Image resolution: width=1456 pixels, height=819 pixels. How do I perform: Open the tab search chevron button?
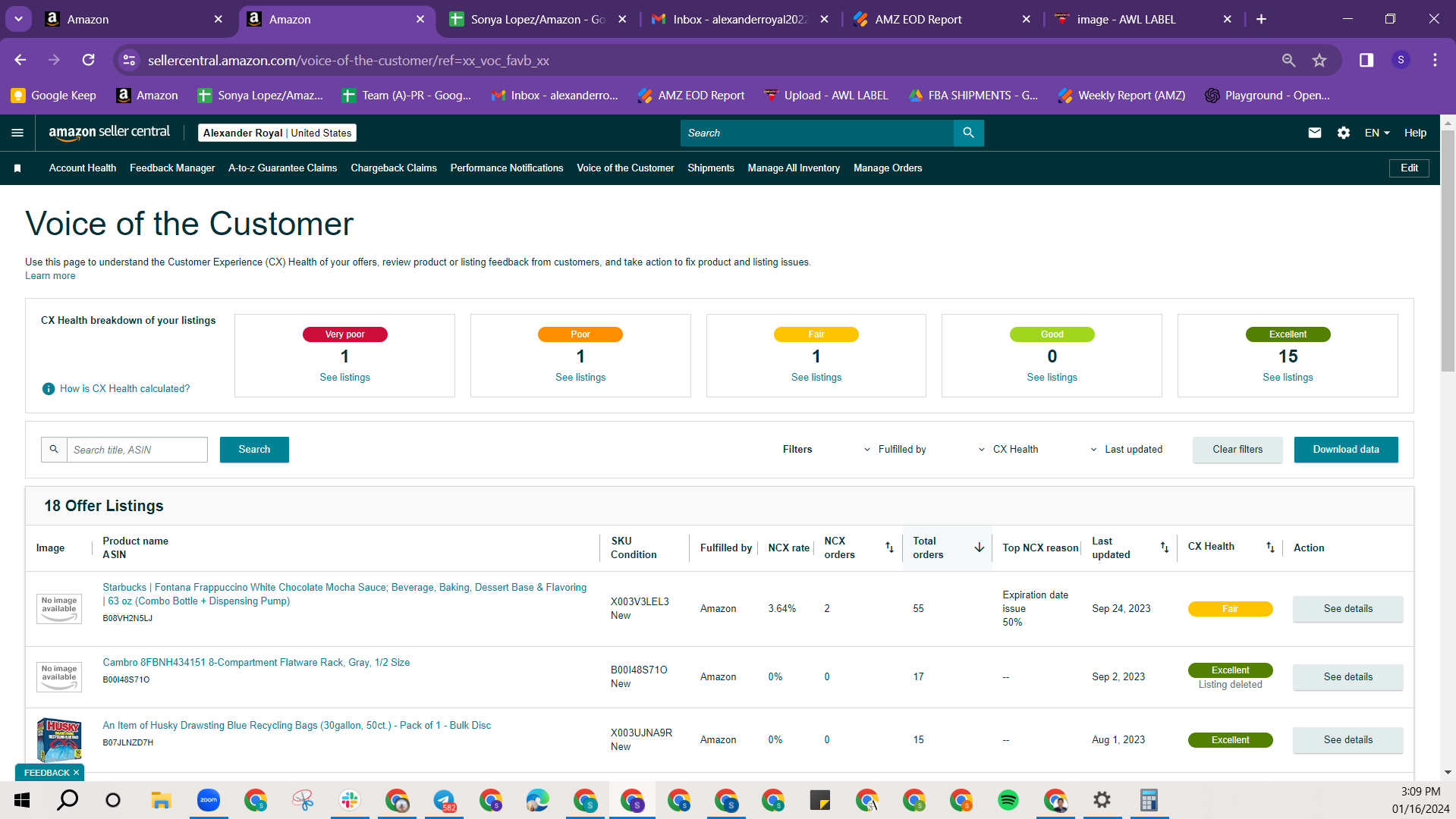[x=18, y=19]
